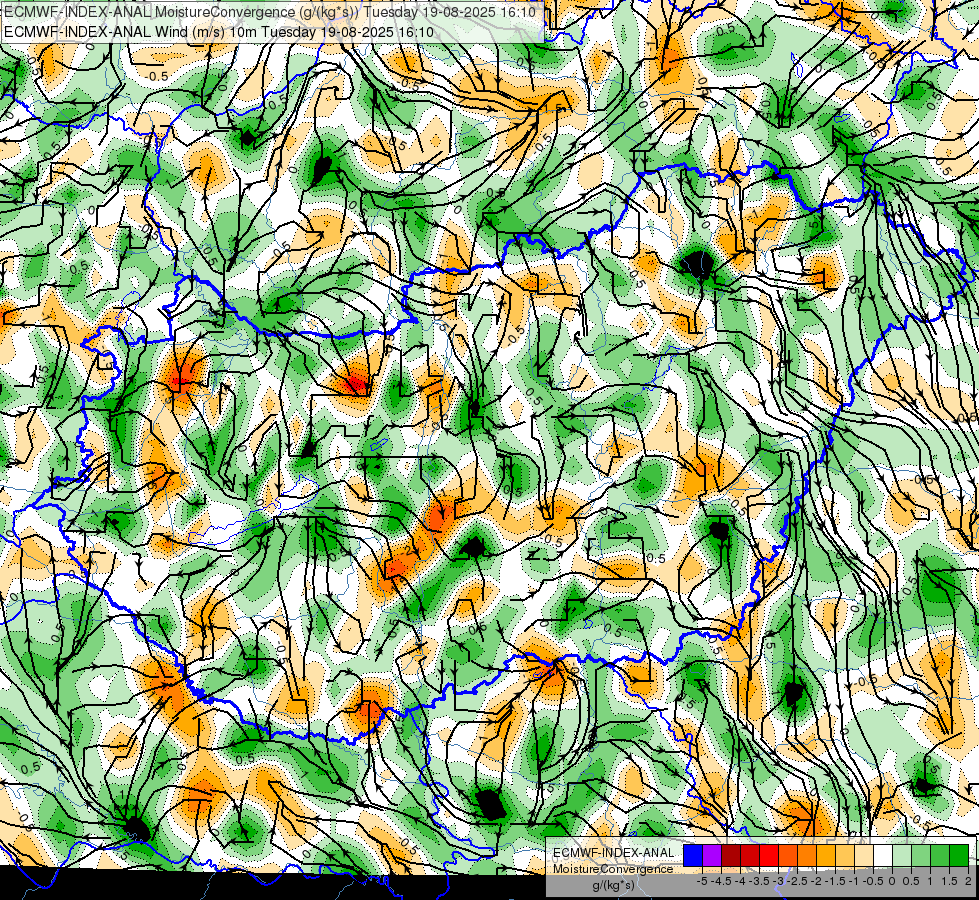Click the MoistureConvergence label in the legend
This screenshot has width=979, height=900.
[613, 869]
